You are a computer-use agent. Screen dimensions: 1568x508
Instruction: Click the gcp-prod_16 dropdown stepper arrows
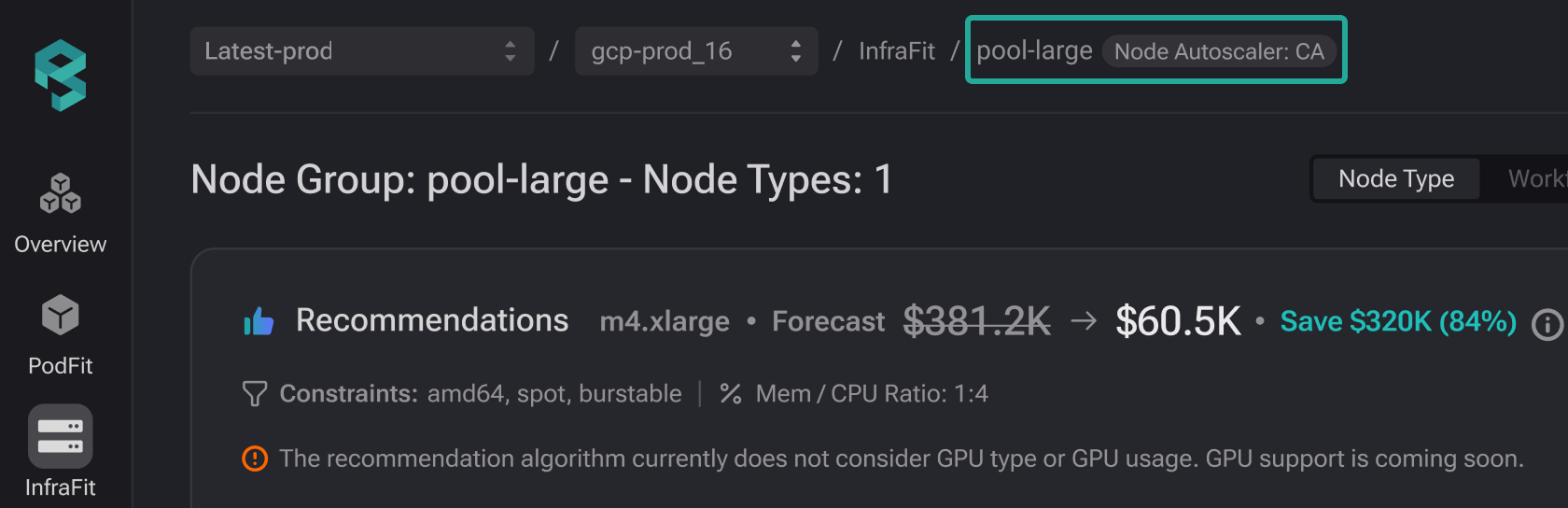point(795,51)
